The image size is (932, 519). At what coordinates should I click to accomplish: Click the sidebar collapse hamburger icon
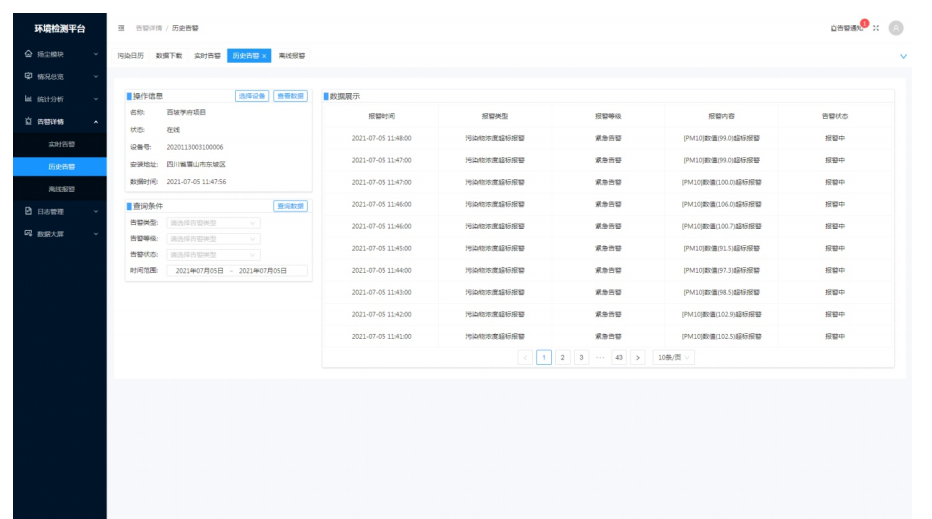[121, 28]
